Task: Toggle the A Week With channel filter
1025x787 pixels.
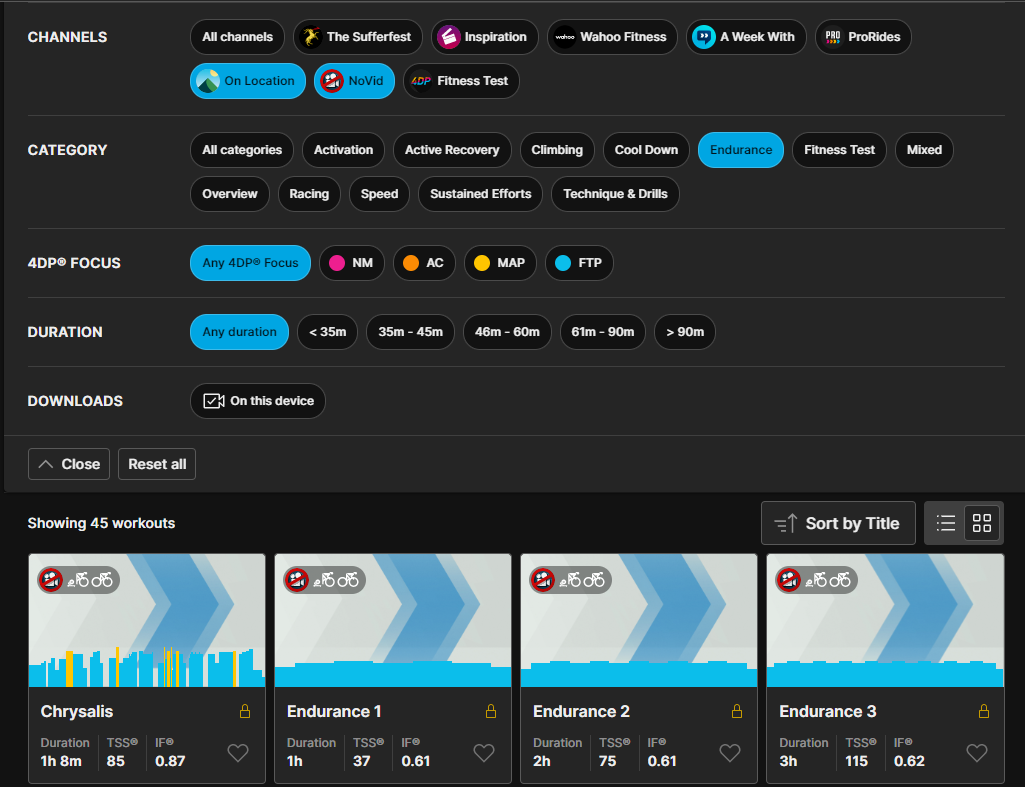Action: point(746,37)
